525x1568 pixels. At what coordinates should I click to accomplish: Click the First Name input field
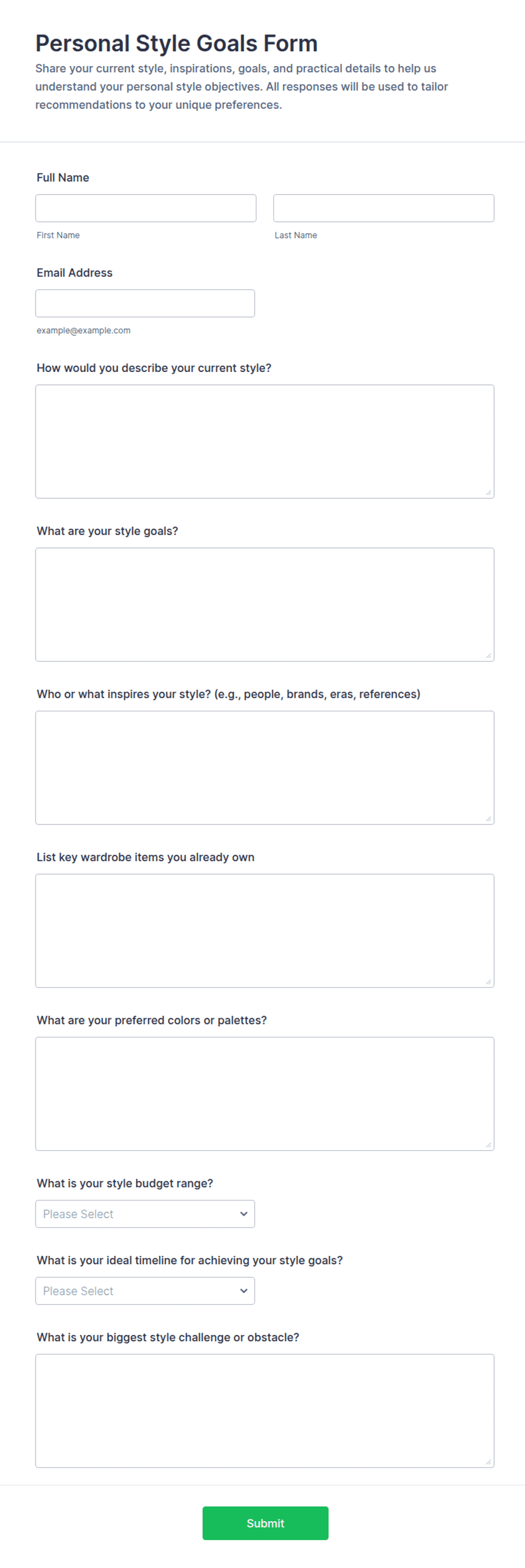[146, 208]
